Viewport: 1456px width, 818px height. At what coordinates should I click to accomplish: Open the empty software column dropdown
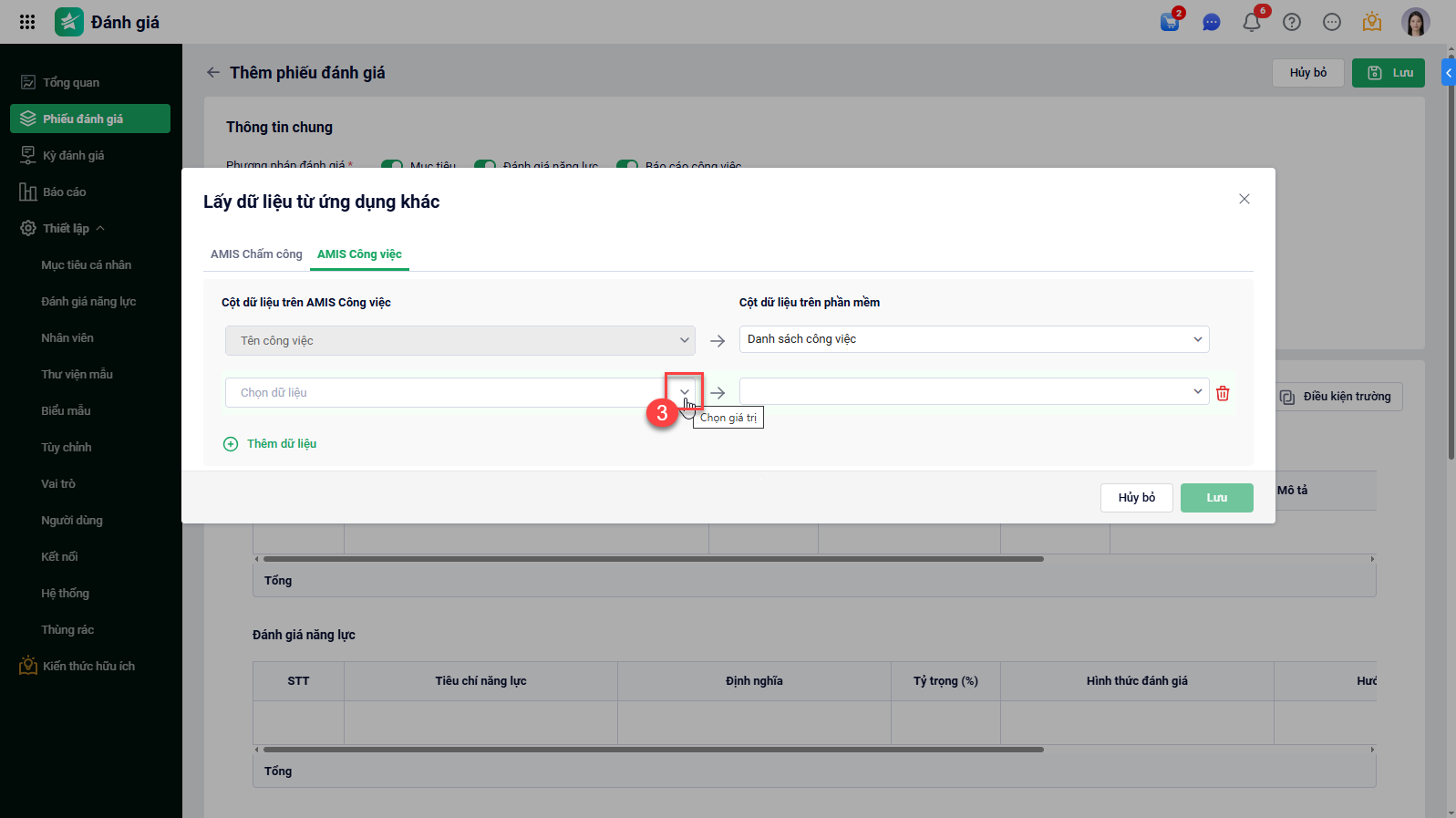pos(975,391)
